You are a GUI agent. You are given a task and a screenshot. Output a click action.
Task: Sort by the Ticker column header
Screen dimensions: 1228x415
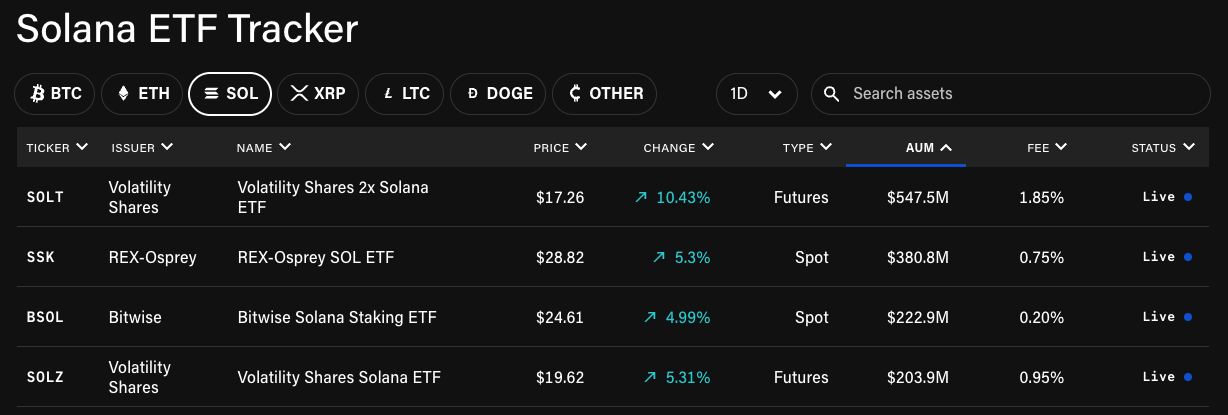tap(57, 148)
